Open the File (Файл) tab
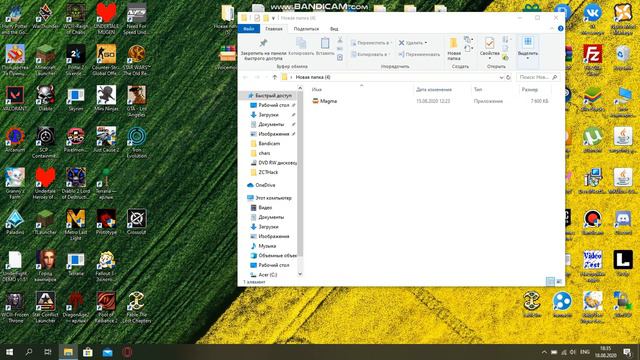Viewport: 640px width, 360px height. 249,29
